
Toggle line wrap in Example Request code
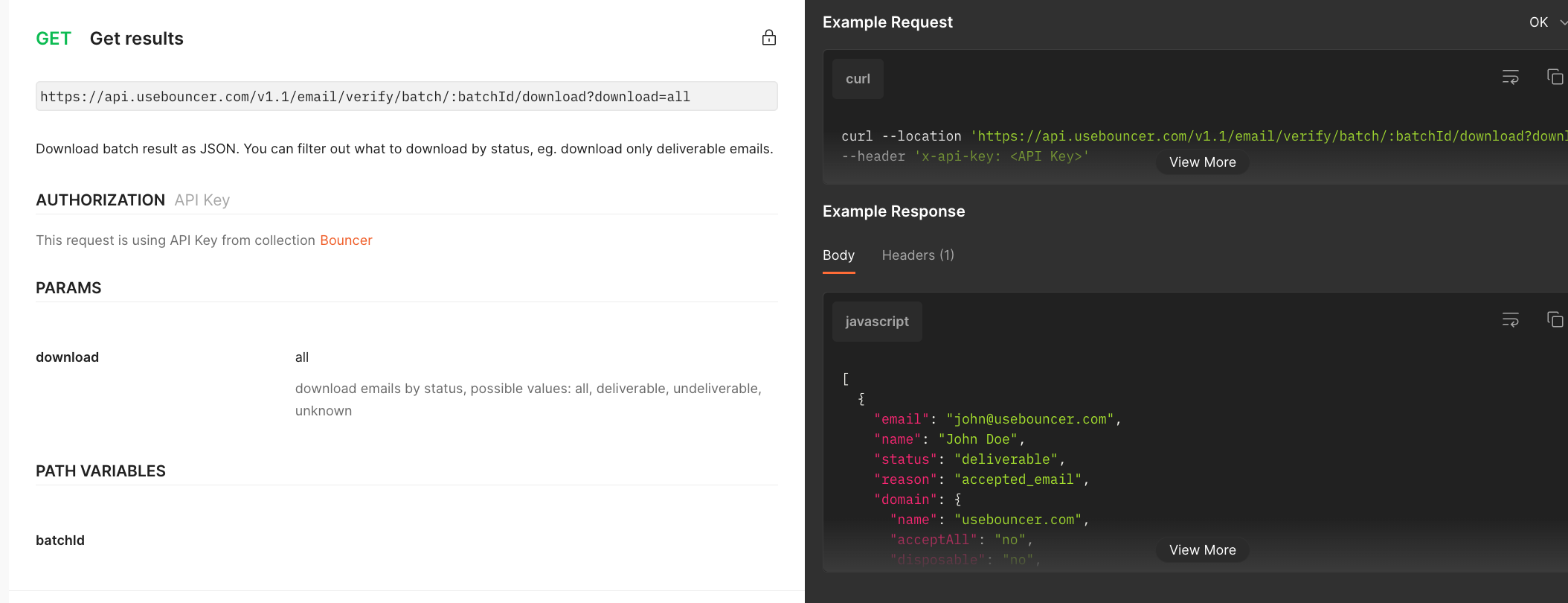(x=1510, y=77)
